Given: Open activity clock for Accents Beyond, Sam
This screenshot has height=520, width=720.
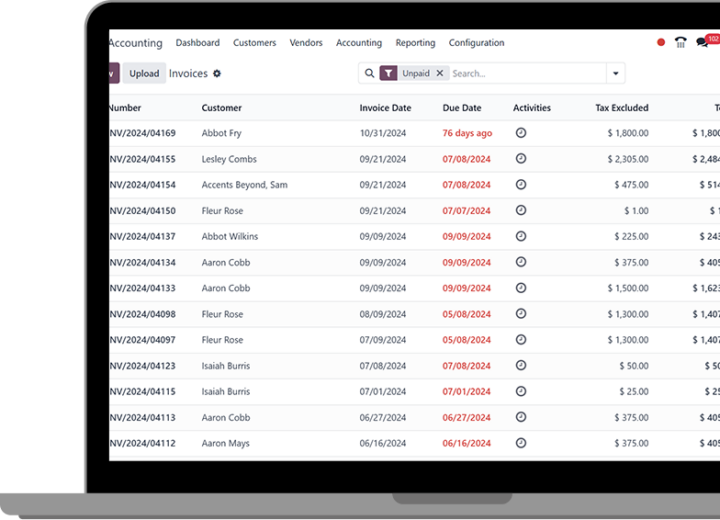Looking at the screenshot, I should (521, 184).
